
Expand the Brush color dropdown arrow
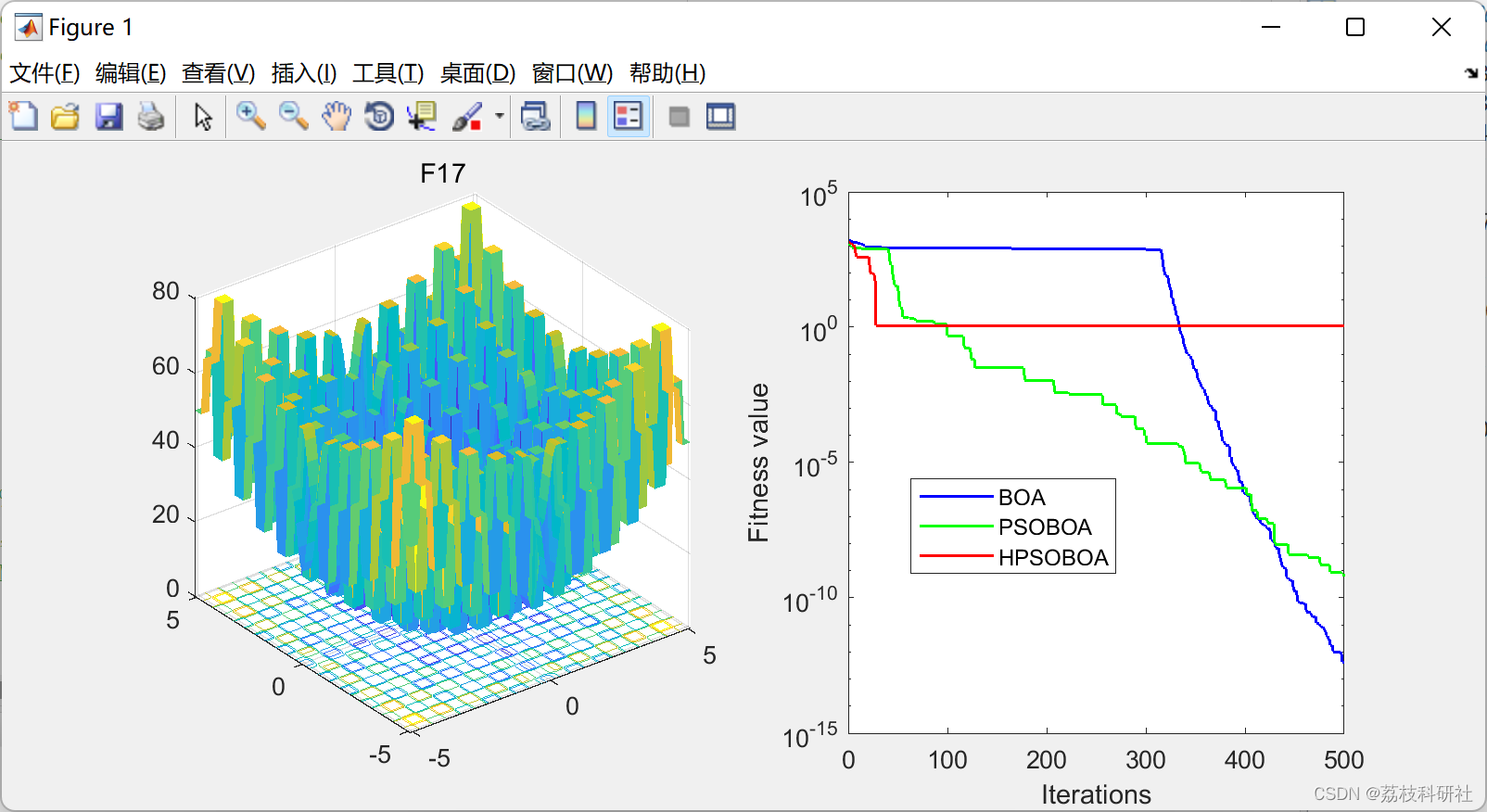click(x=500, y=117)
